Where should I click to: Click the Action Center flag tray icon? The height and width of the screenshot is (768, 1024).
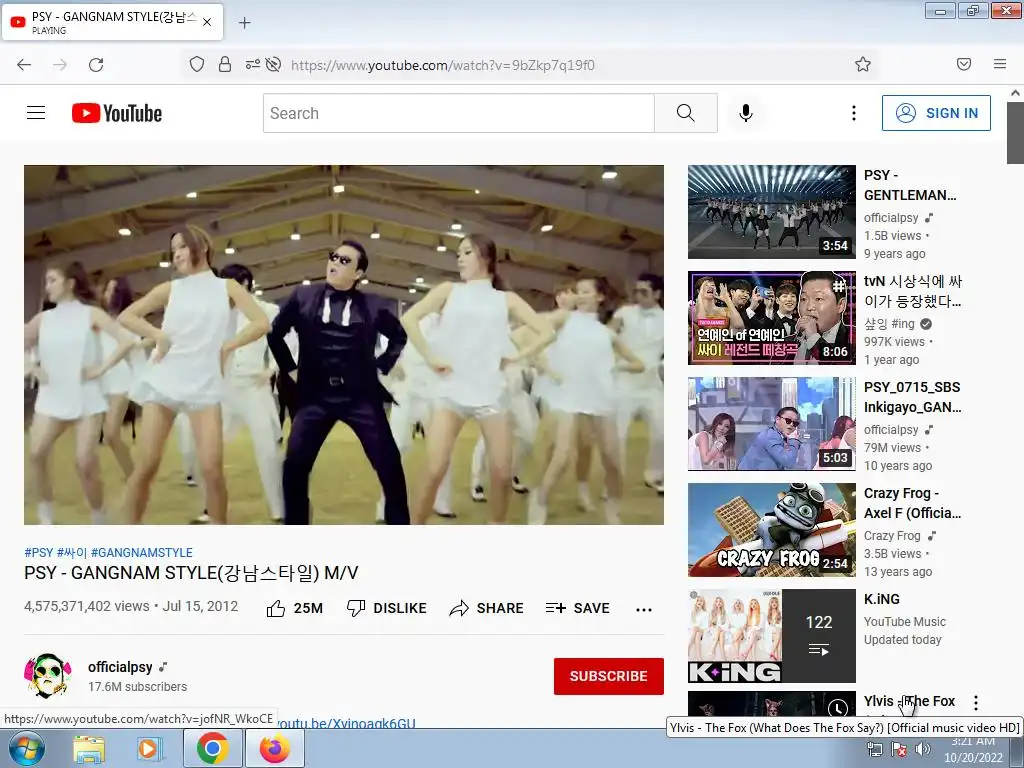pyautogui.click(x=899, y=749)
